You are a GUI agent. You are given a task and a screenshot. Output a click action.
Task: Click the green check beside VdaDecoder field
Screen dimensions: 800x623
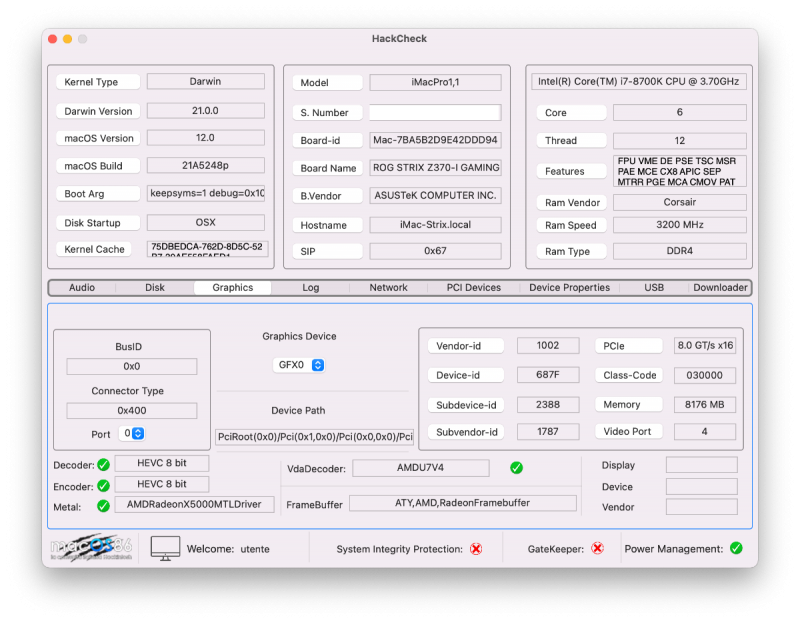pos(516,467)
